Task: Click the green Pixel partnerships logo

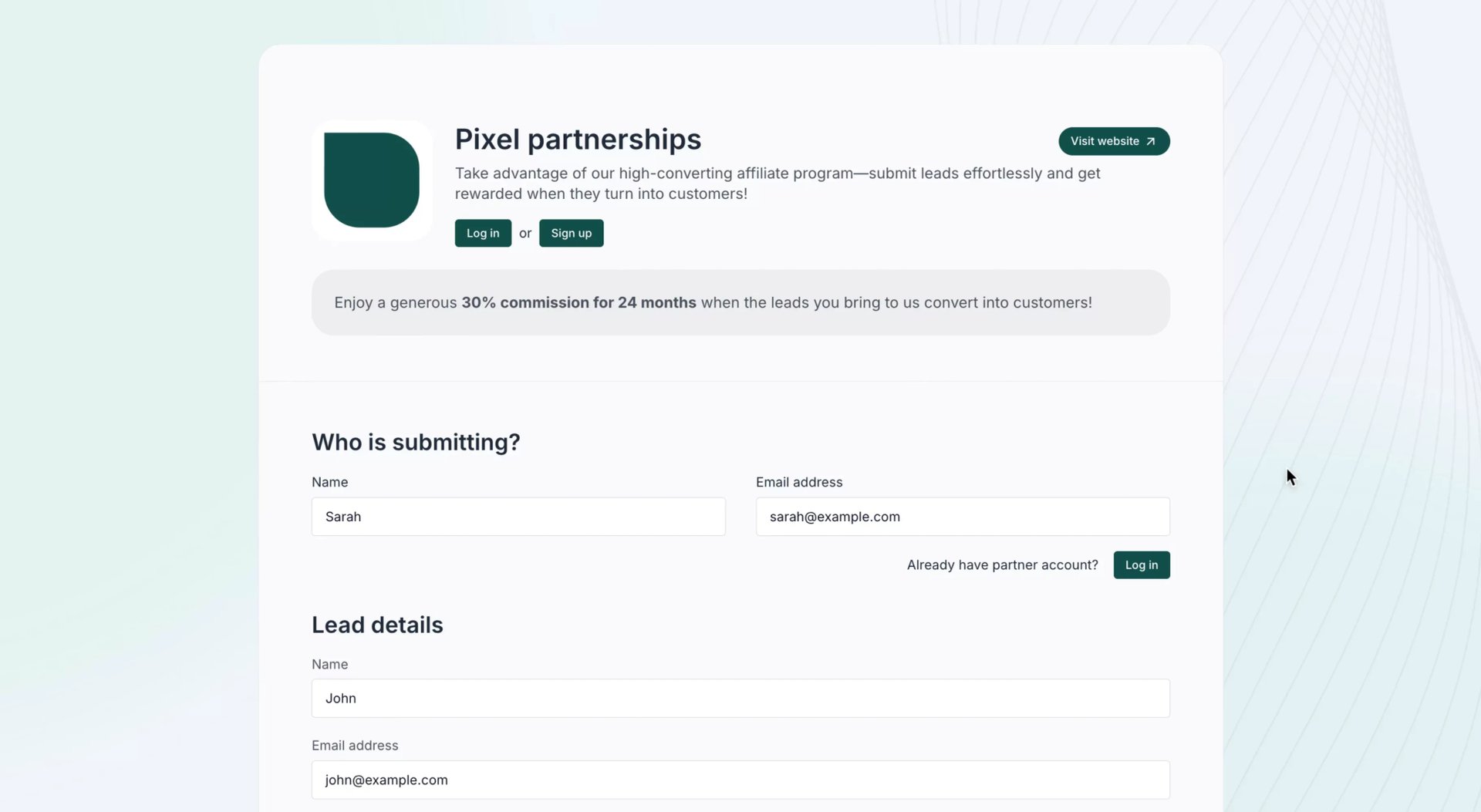Action: coord(372,180)
